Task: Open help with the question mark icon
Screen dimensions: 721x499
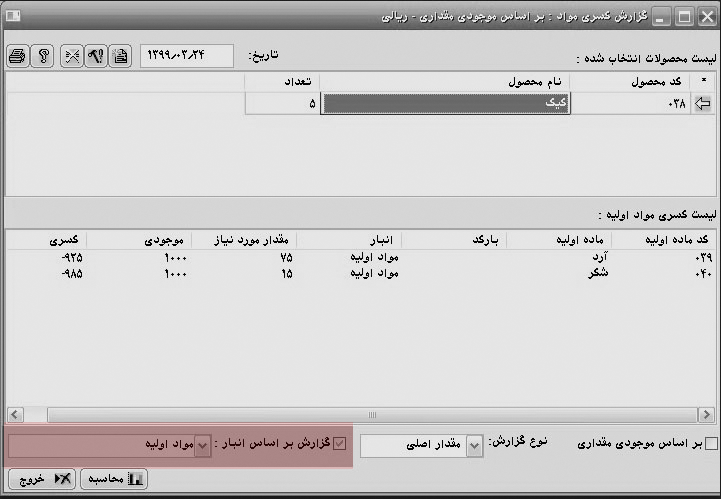Action: click(x=43, y=56)
